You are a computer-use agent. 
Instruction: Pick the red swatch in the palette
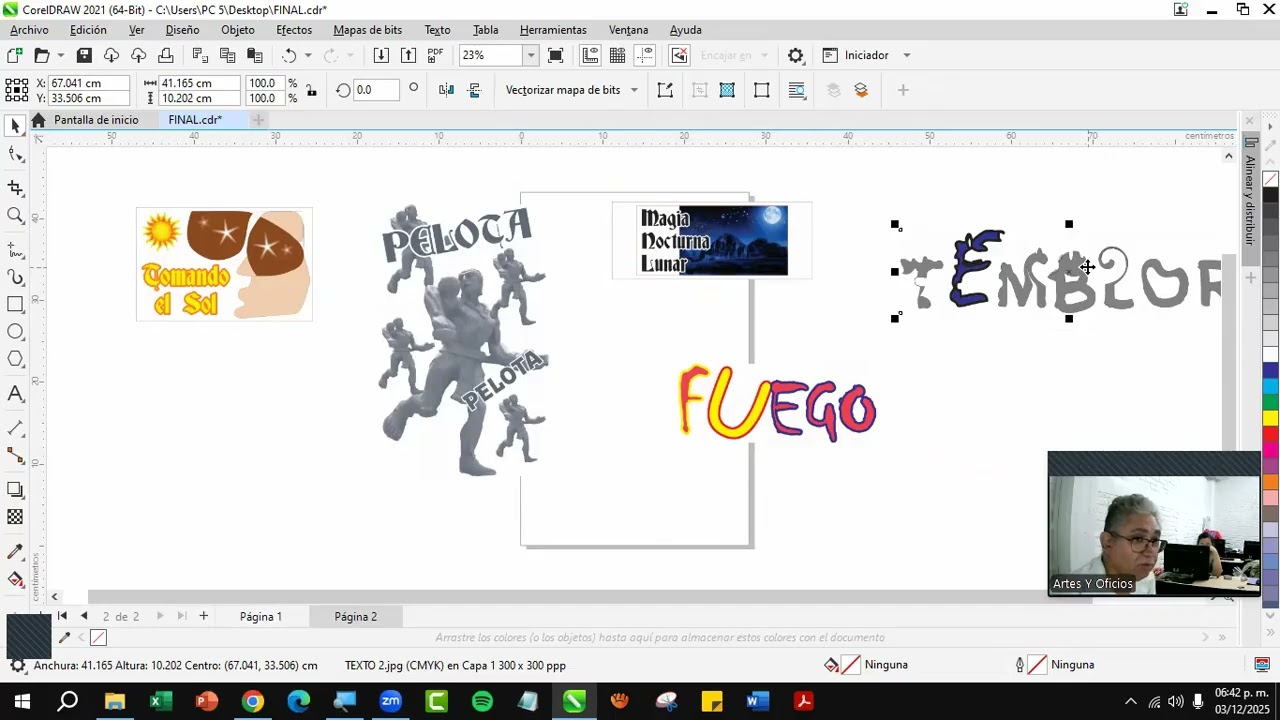1270,434
